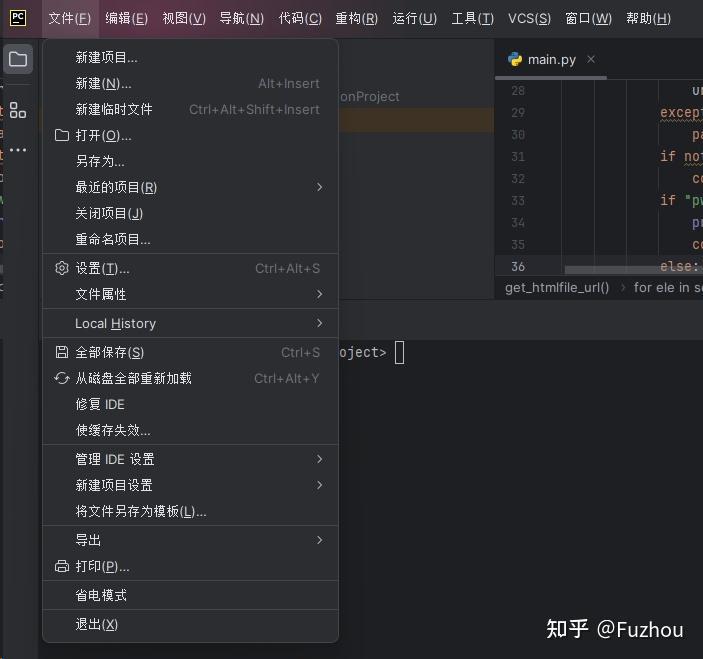Open the 编辑(E) menu

tap(126, 18)
